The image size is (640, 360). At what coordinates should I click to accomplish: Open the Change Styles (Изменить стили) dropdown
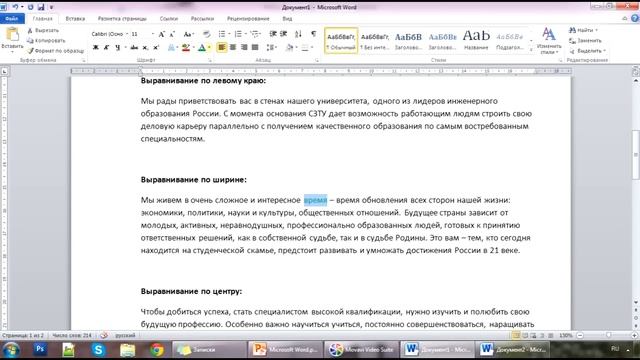549,41
